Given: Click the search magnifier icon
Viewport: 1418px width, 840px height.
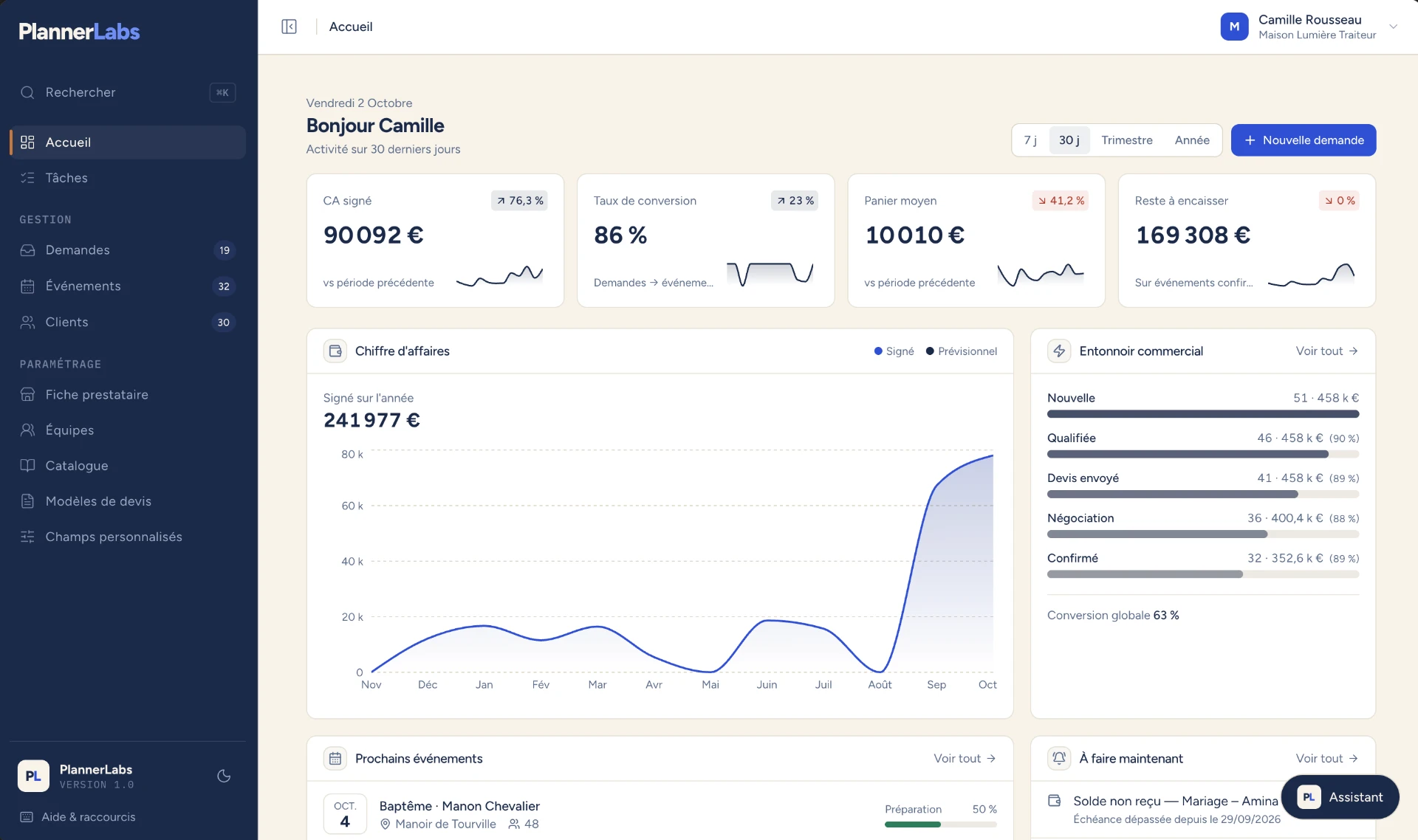Looking at the screenshot, I should click(x=27, y=92).
